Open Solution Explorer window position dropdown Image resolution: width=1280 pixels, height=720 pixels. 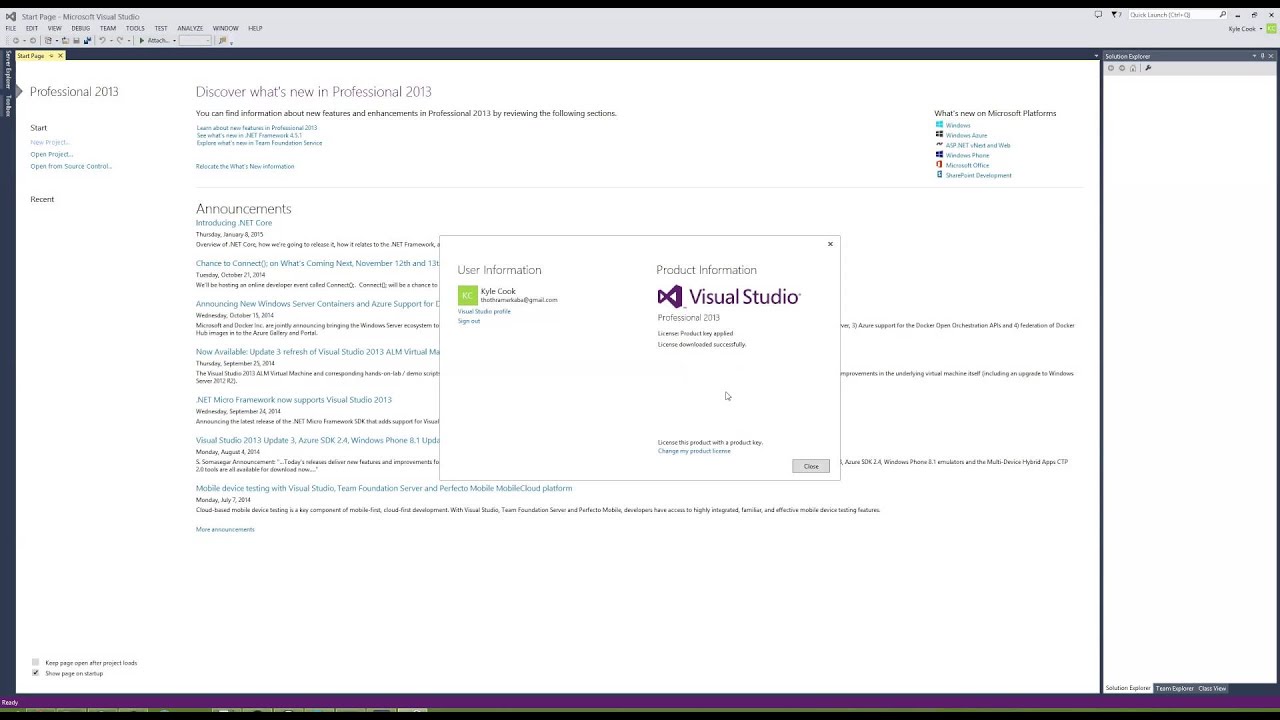point(1254,56)
